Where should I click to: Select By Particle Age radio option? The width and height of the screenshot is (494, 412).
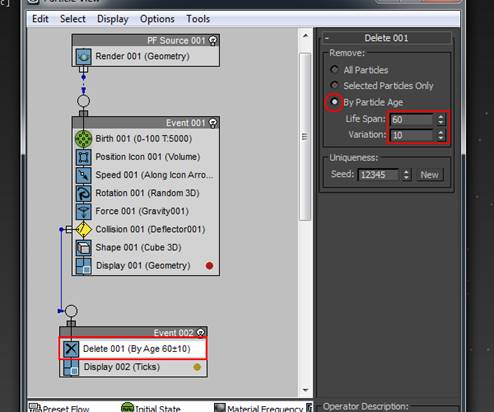click(x=334, y=102)
